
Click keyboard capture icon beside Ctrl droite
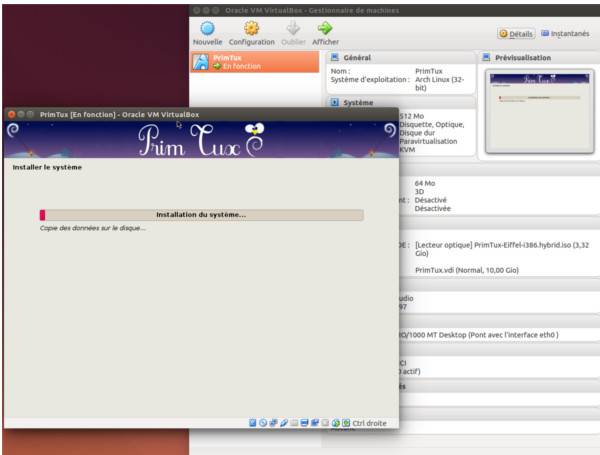[x=346, y=423]
